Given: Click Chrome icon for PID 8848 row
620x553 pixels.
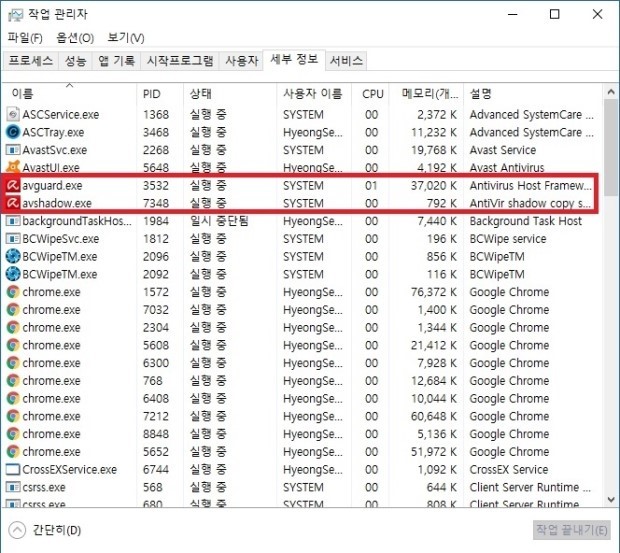Looking at the screenshot, I should pos(13,434).
